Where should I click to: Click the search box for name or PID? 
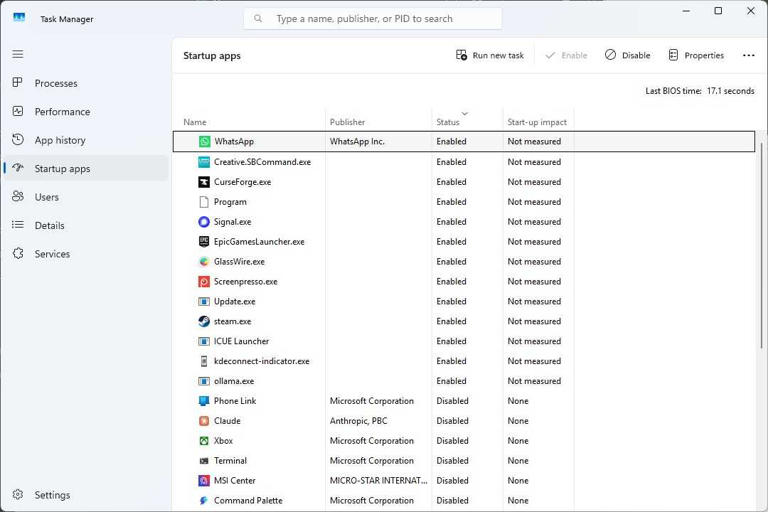coord(373,19)
